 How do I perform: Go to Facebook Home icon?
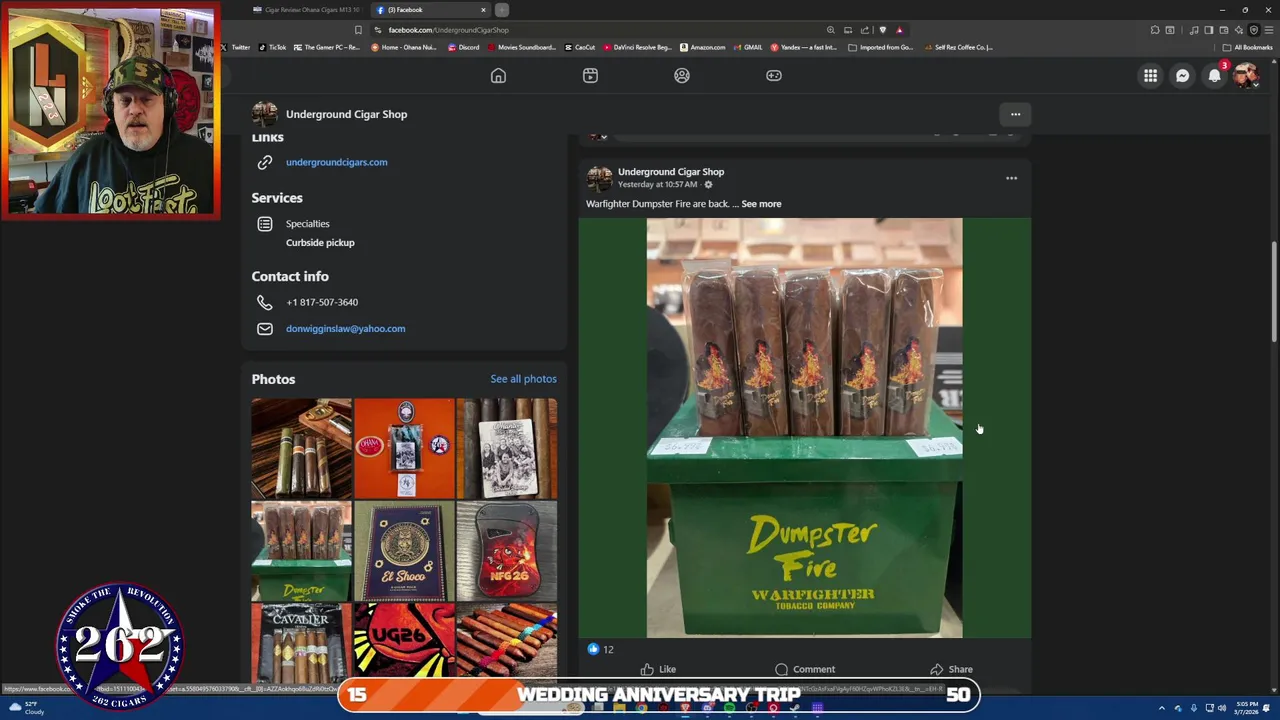pos(498,76)
